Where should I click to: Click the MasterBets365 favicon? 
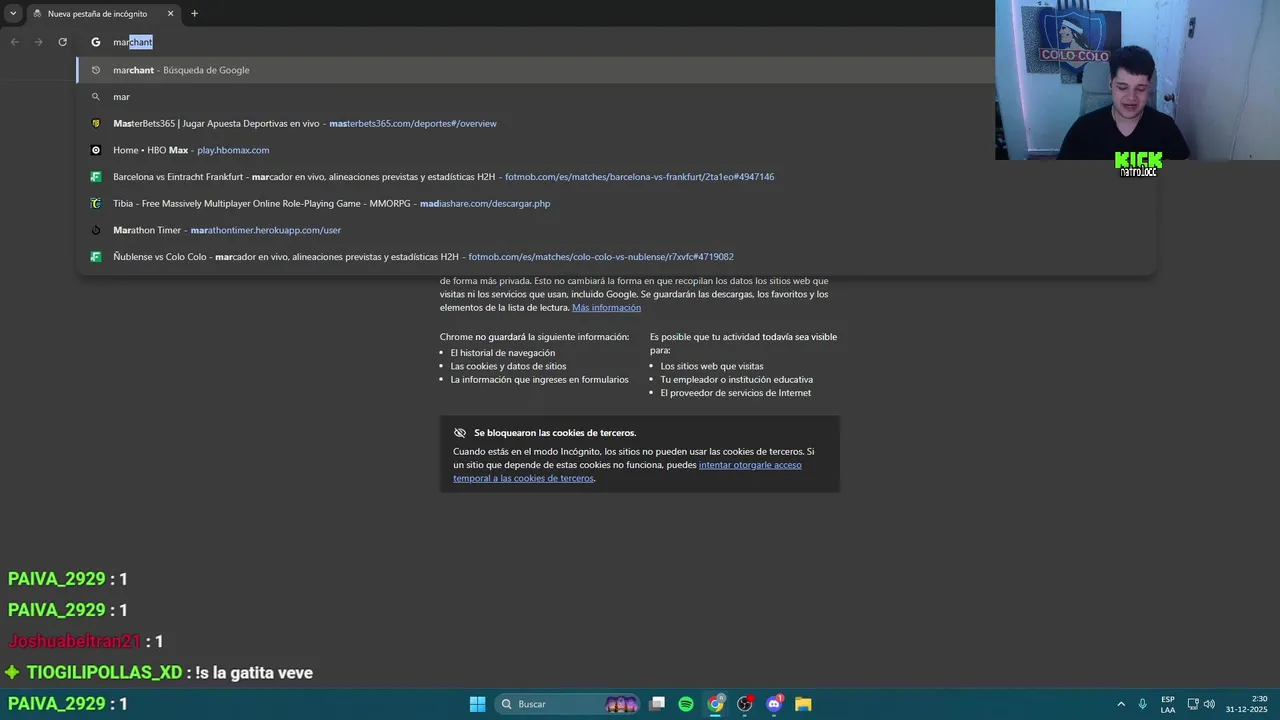(96, 123)
